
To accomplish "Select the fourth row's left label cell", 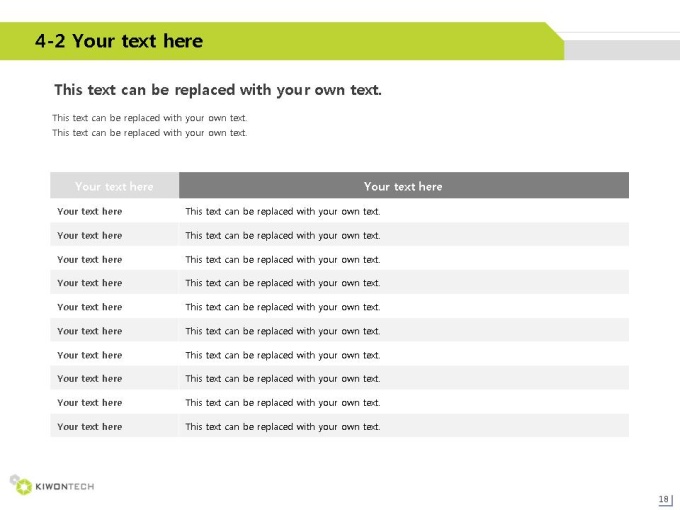I will tap(114, 282).
